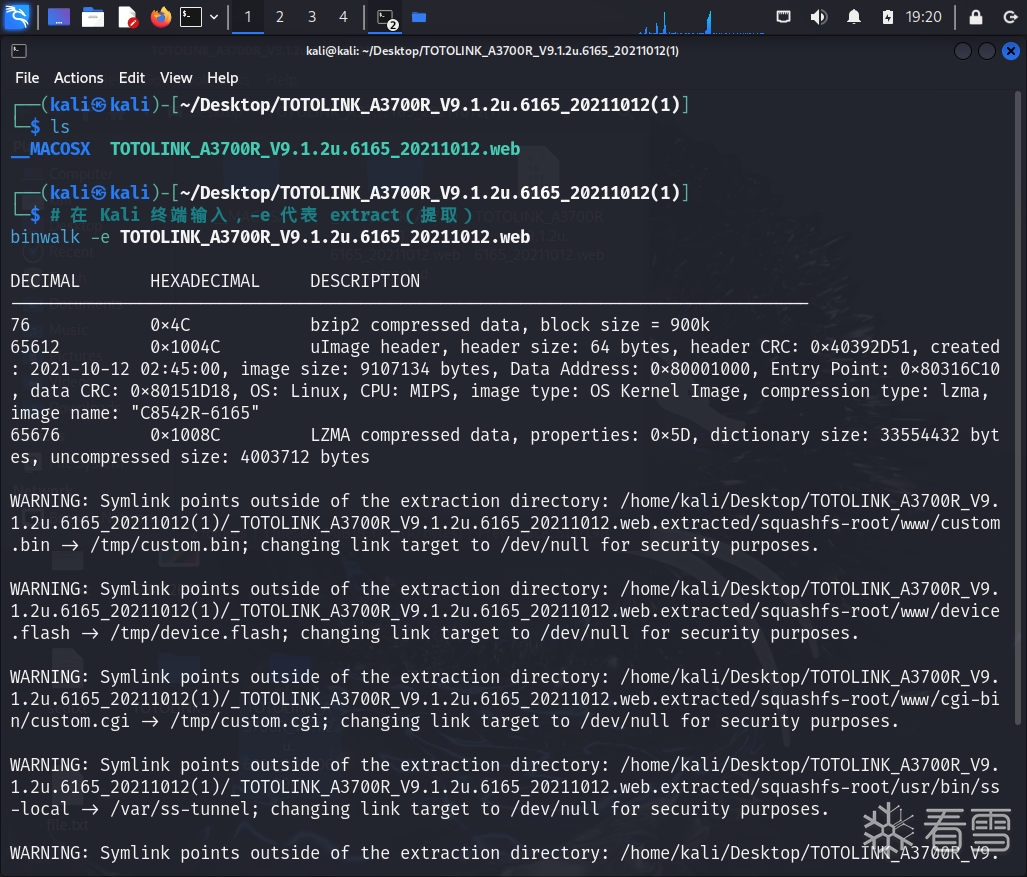1027x877 pixels.
Task: Lock the screen with padlock icon
Action: coord(975,17)
